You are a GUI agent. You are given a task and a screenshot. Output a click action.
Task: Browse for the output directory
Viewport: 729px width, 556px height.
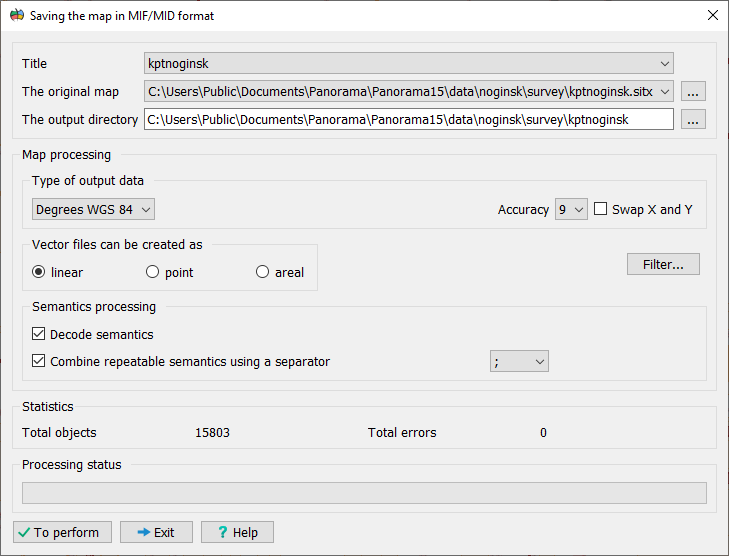pyautogui.click(x=694, y=119)
